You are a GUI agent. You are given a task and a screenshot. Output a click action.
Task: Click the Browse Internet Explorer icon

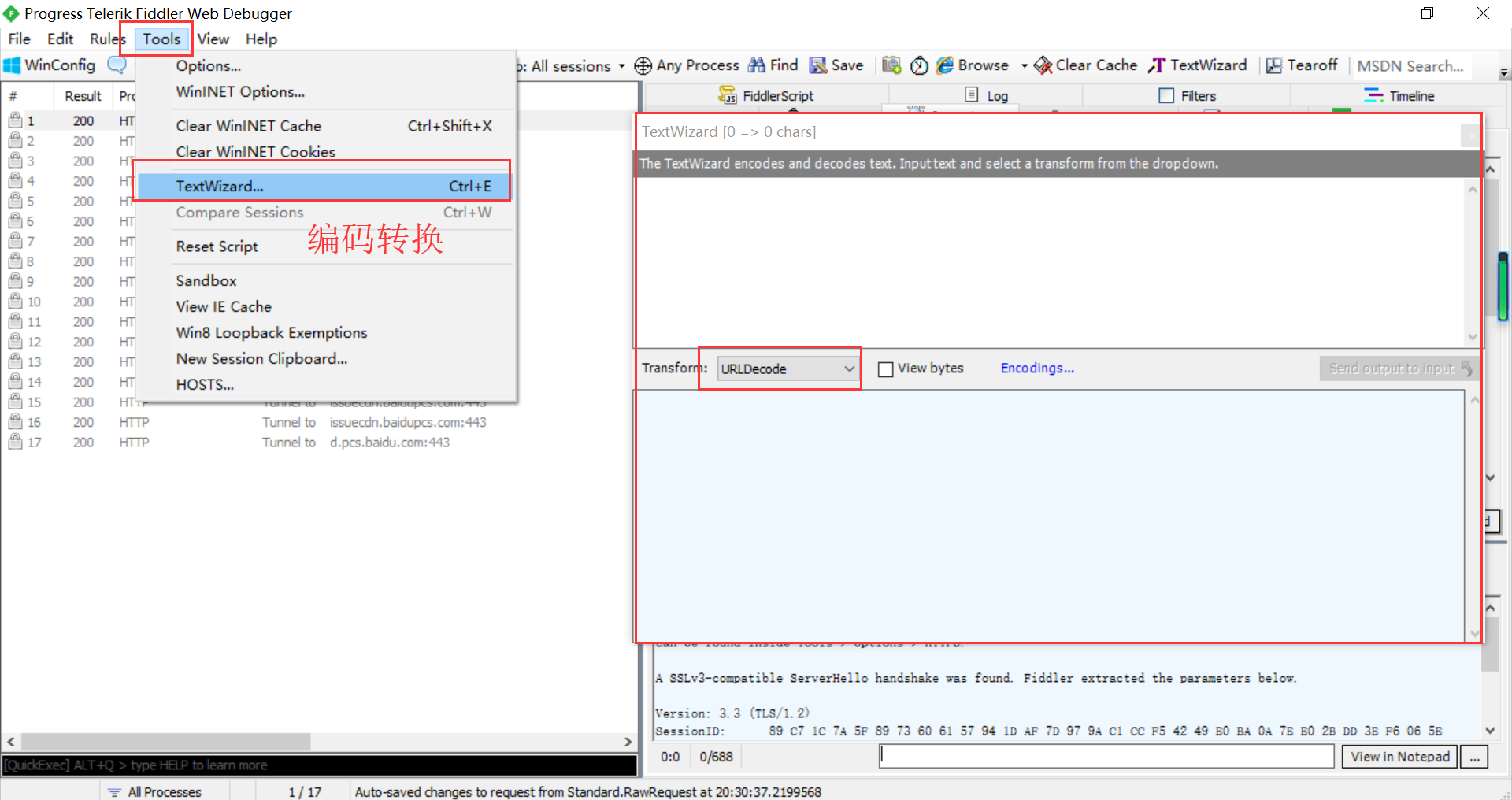[x=945, y=65]
